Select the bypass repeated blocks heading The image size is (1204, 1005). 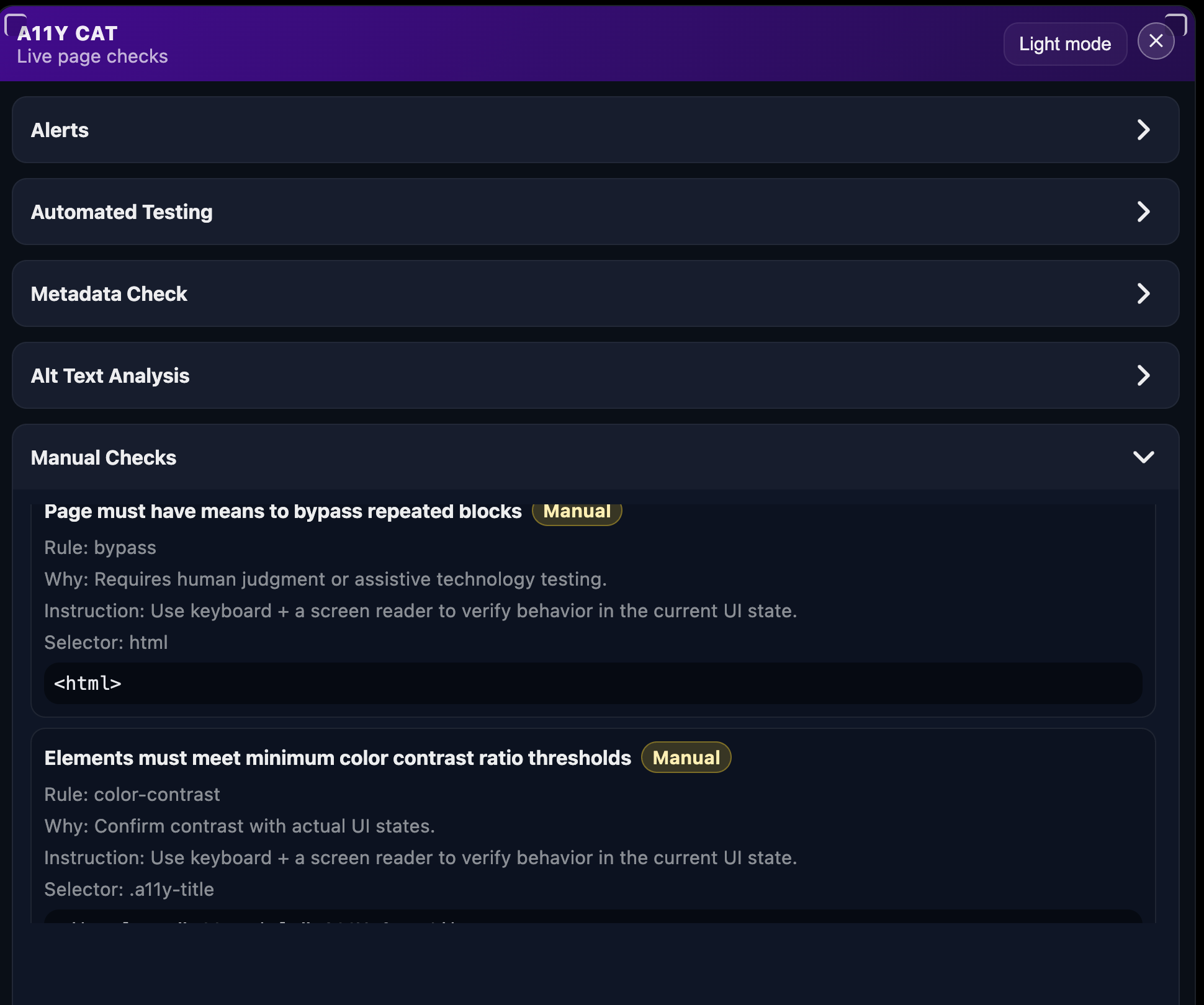[x=283, y=512]
